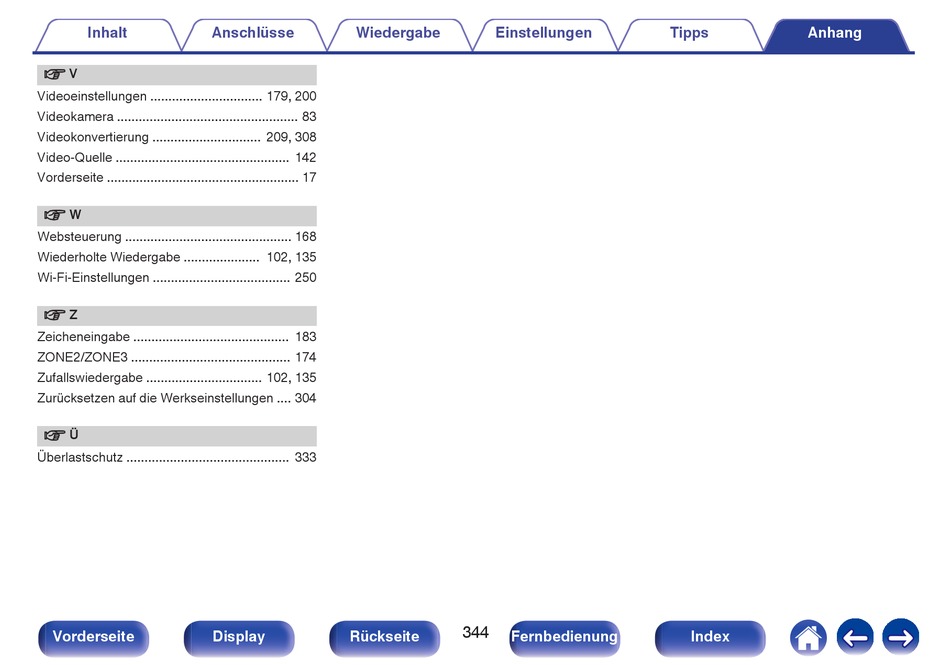Click the pointing hand icon beside V
The width and height of the screenshot is (950, 665).
54,74
